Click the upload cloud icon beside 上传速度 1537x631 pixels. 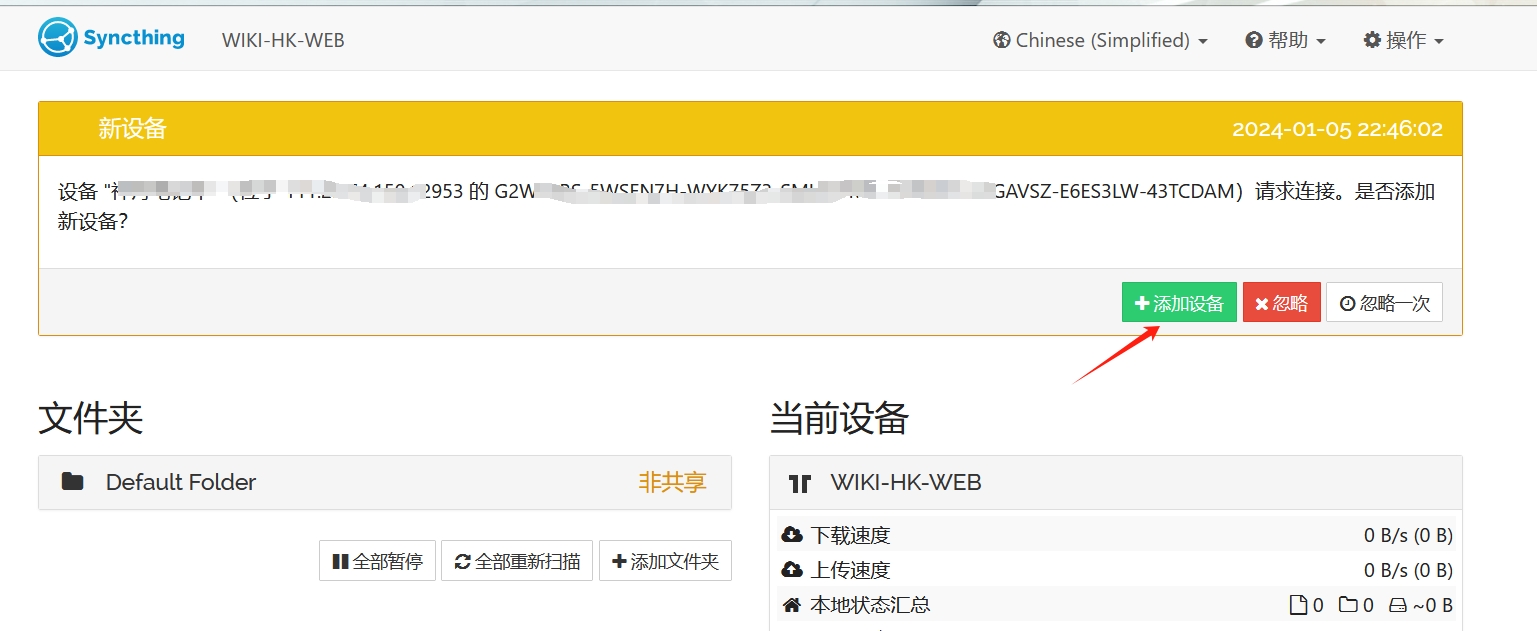pyautogui.click(x=792, y=569)
